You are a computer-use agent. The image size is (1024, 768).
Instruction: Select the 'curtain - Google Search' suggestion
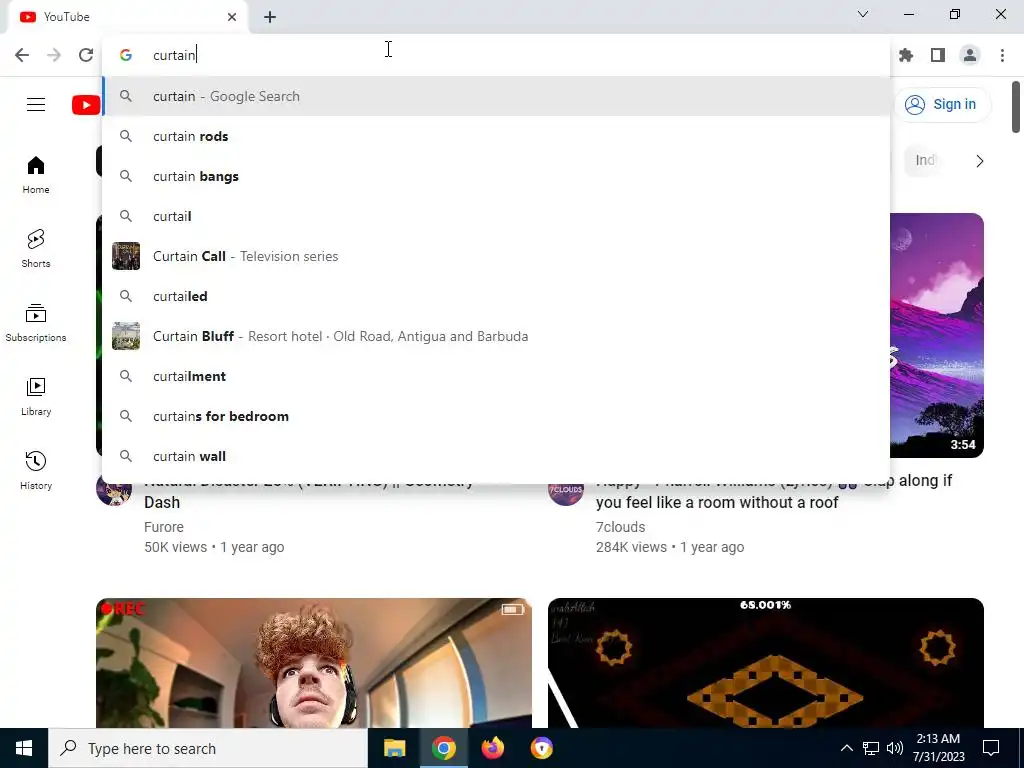coord(496,96)
